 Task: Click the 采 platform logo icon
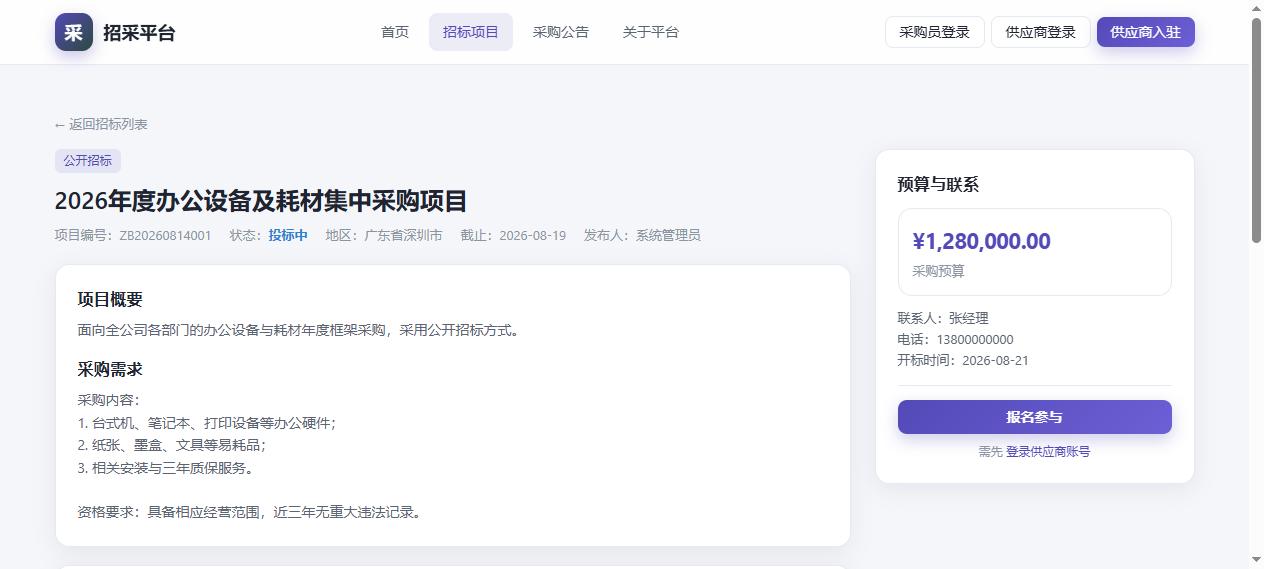click(73, 32)
